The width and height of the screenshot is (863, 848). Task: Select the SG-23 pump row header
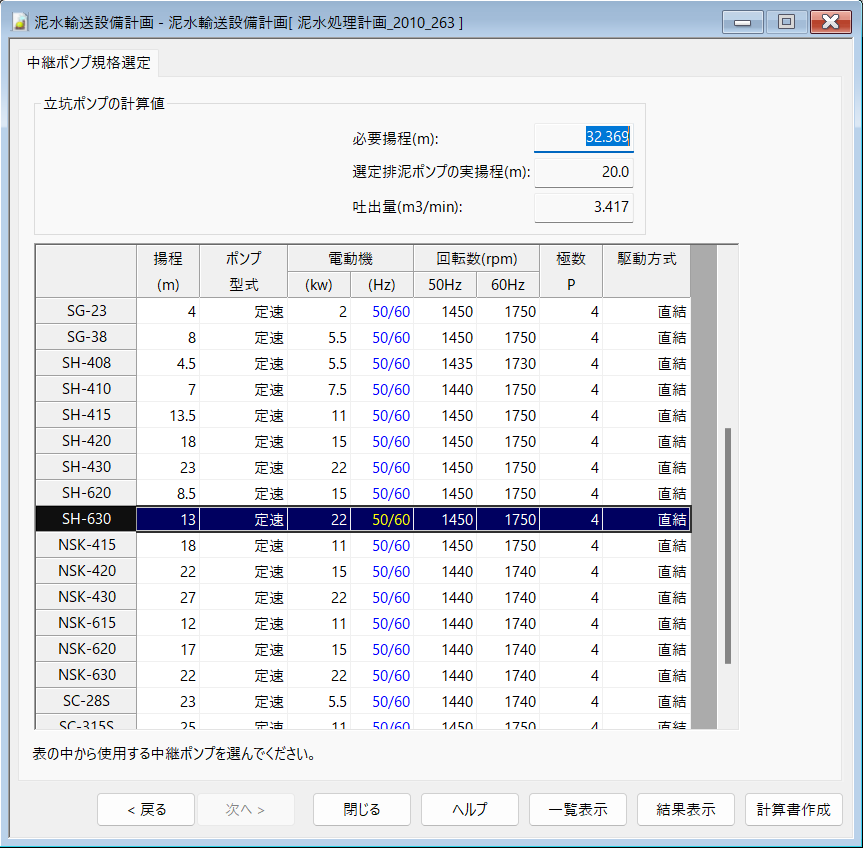(x=86, y=311)
